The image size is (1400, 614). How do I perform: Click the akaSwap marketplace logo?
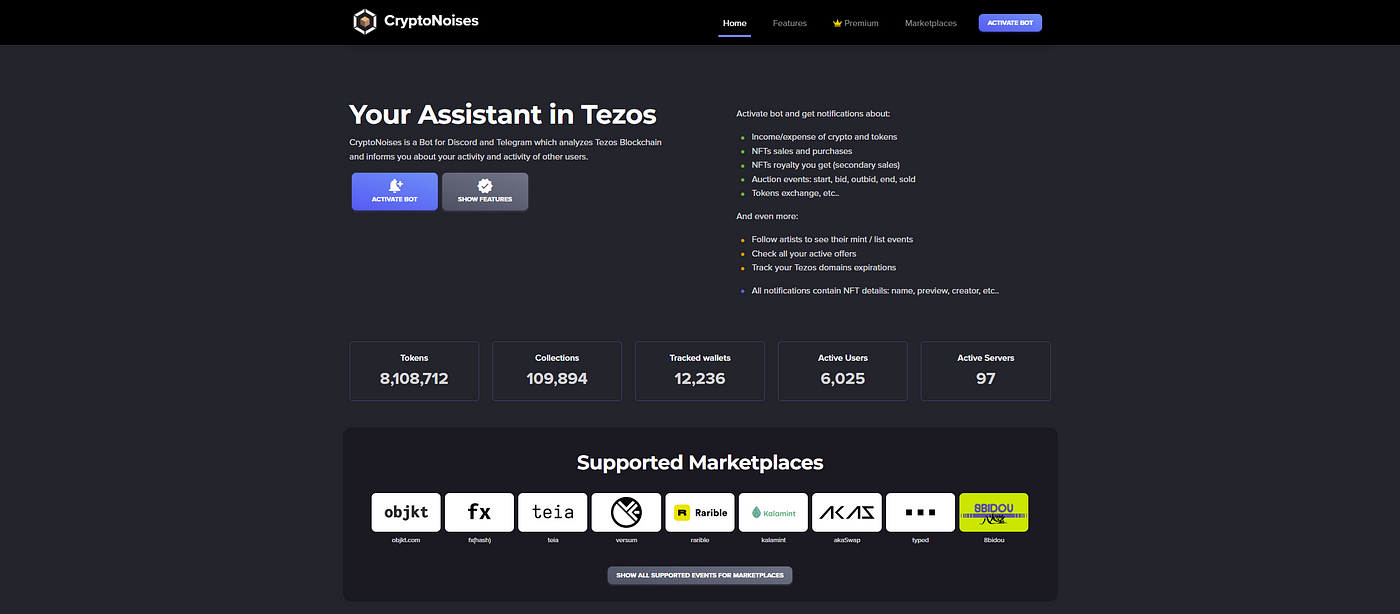pos(847,512)
